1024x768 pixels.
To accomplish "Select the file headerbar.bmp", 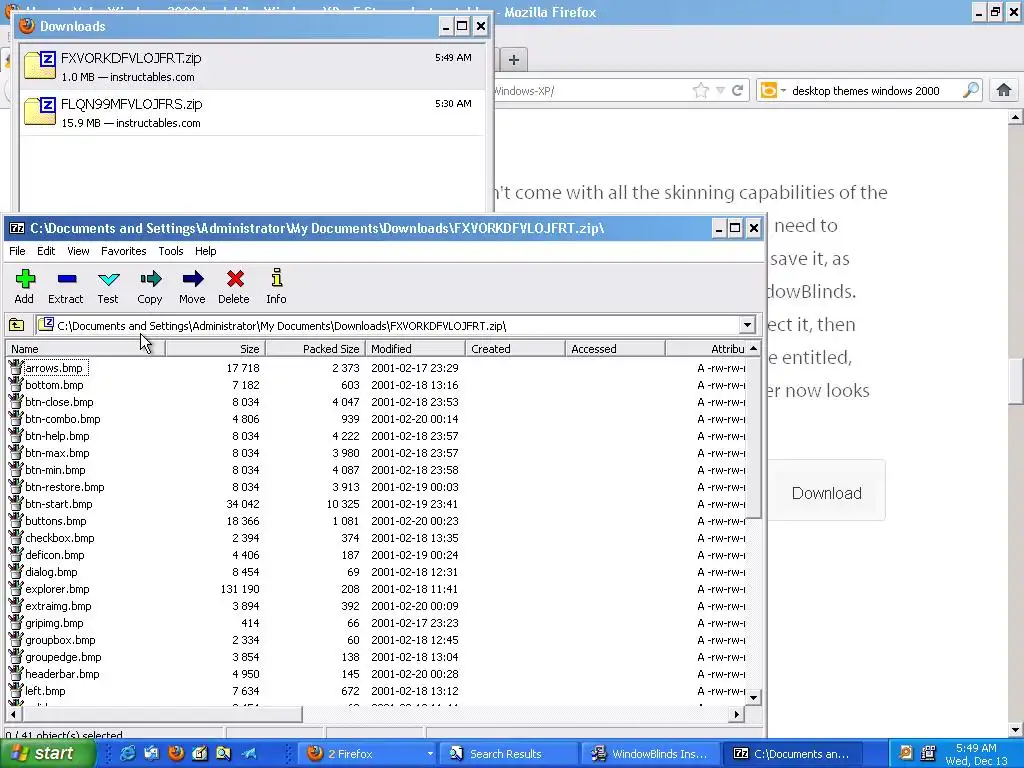I will 62,673.
